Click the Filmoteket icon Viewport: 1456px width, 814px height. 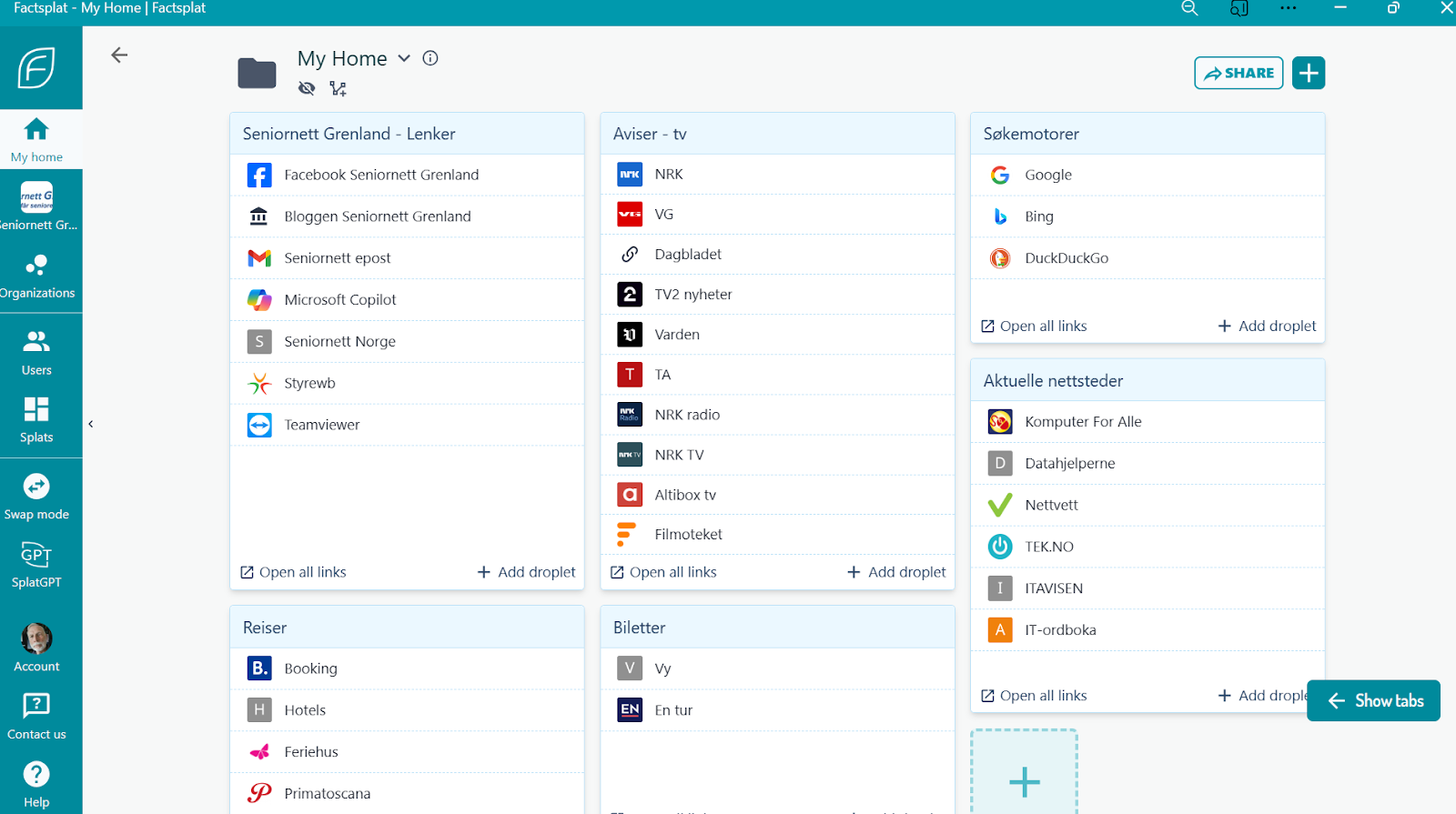tap(626, 535)
